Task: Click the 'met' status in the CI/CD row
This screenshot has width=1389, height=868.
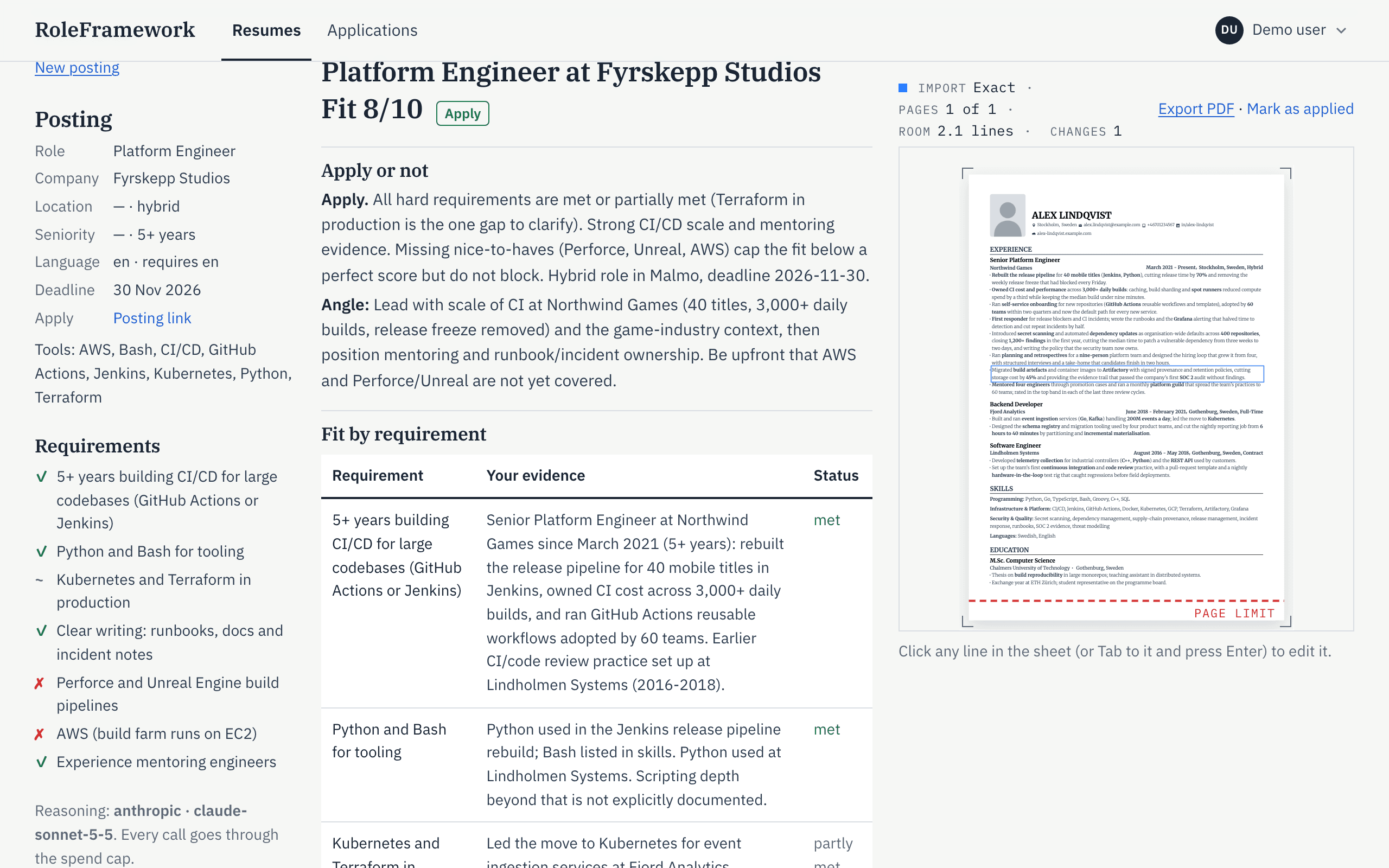Action: [x=826, y=520]
